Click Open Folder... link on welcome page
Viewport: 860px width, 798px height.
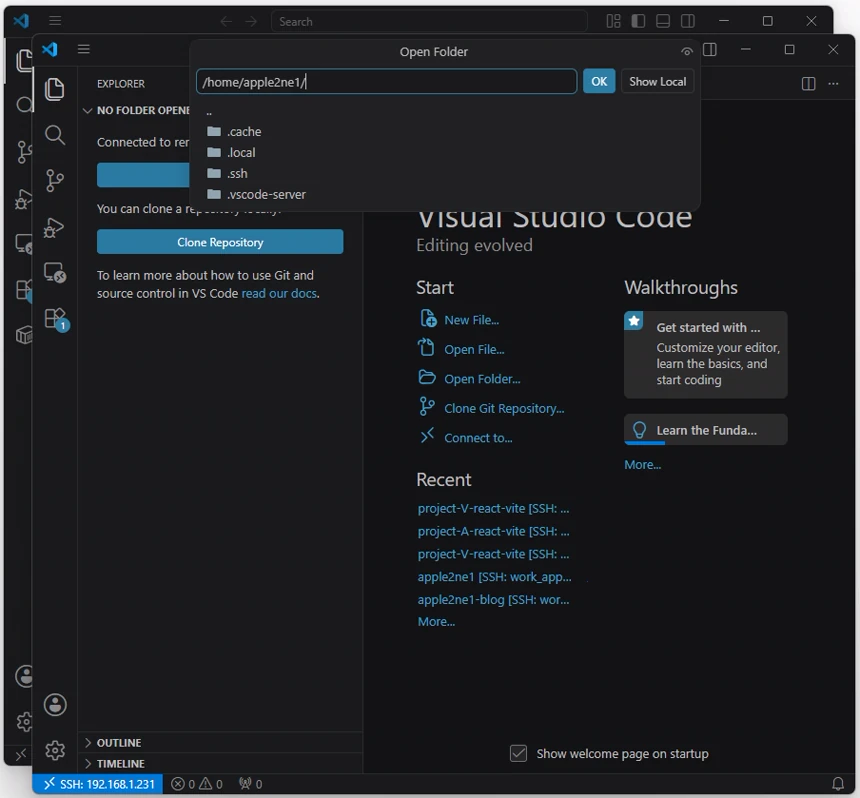click(469, 378)
